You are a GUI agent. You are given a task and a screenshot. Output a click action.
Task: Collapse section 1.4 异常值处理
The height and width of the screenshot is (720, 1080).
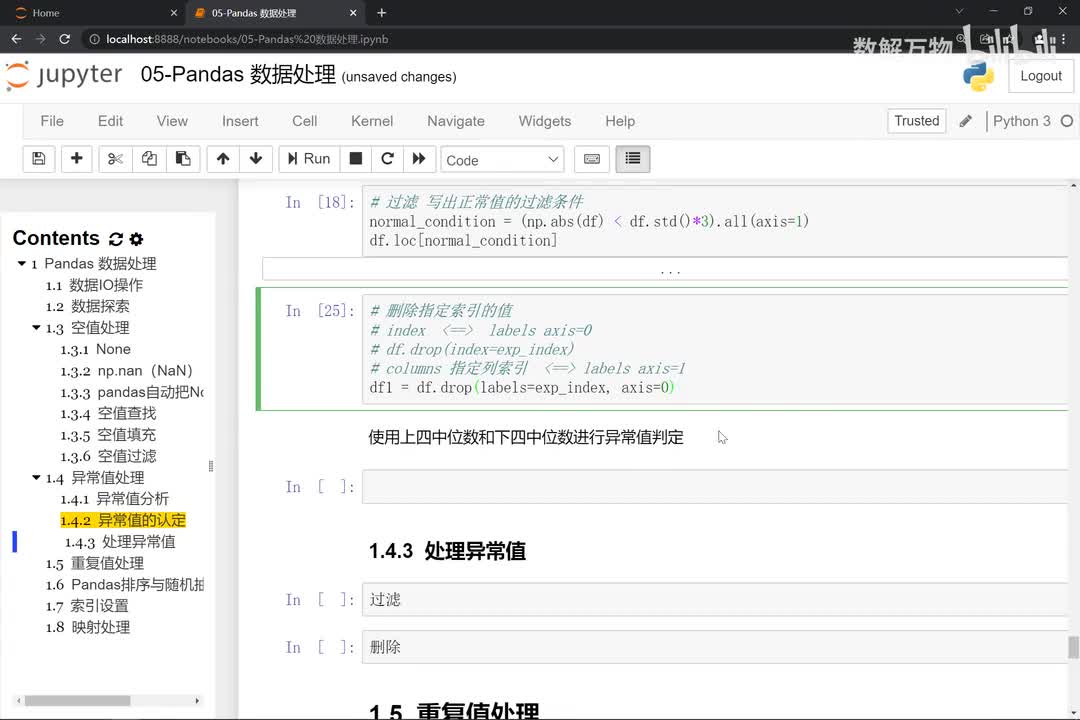coord(36,477)
